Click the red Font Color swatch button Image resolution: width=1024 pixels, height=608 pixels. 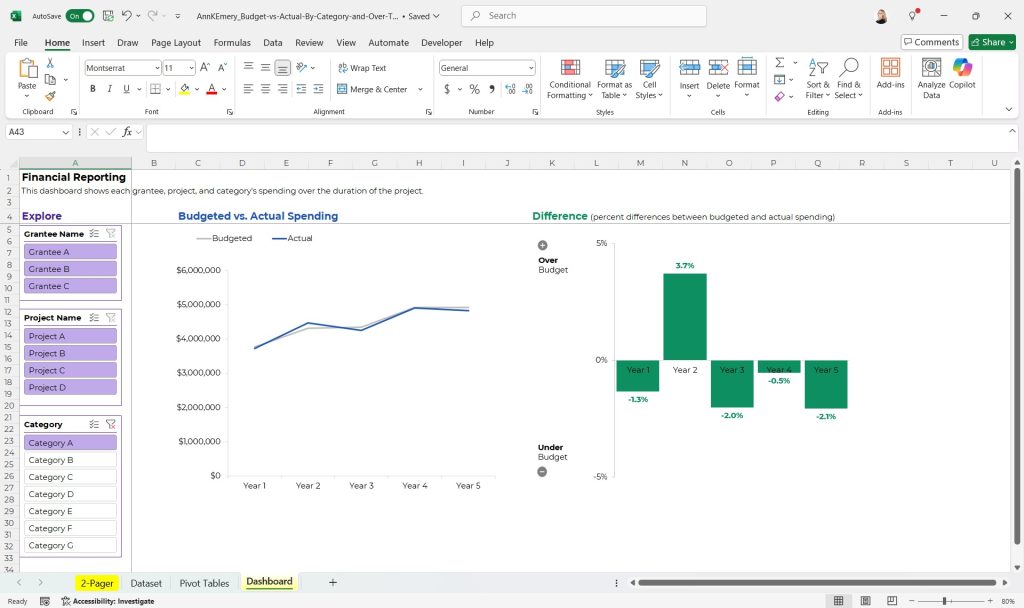212,89
